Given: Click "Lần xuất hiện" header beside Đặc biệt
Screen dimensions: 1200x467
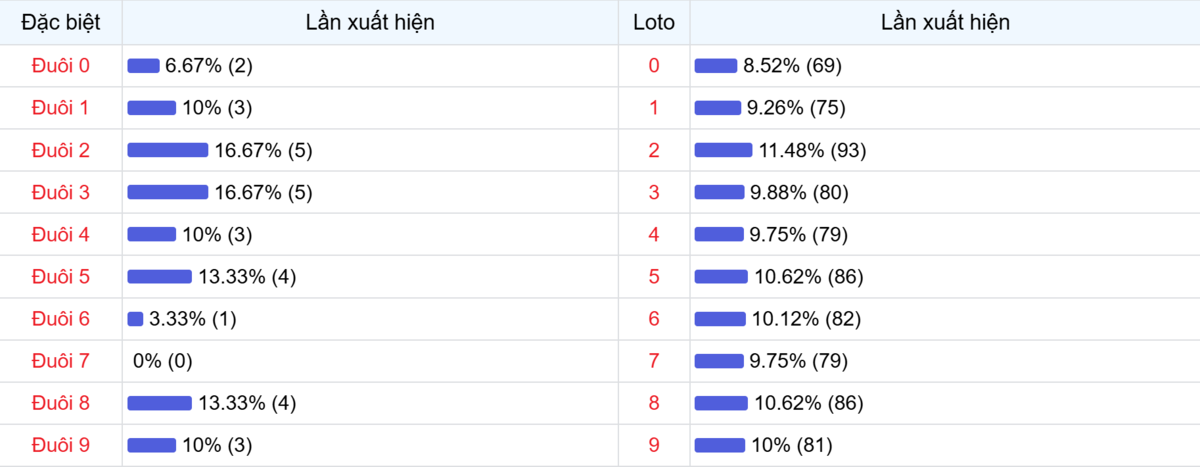Looking at the screenshot, I should (370, 22).
